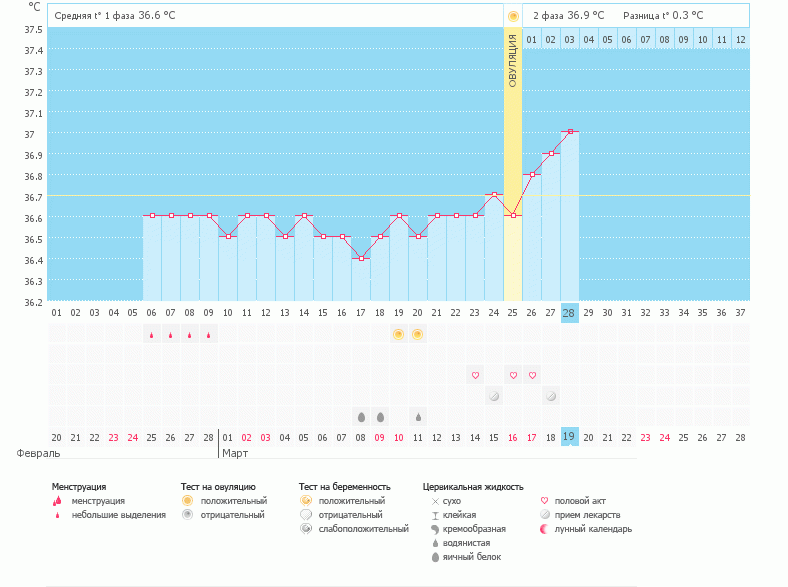Click the лунный календарь moon icon in legend
The height and width of the screenshot is (587, 788).
(x=544, y=529)
